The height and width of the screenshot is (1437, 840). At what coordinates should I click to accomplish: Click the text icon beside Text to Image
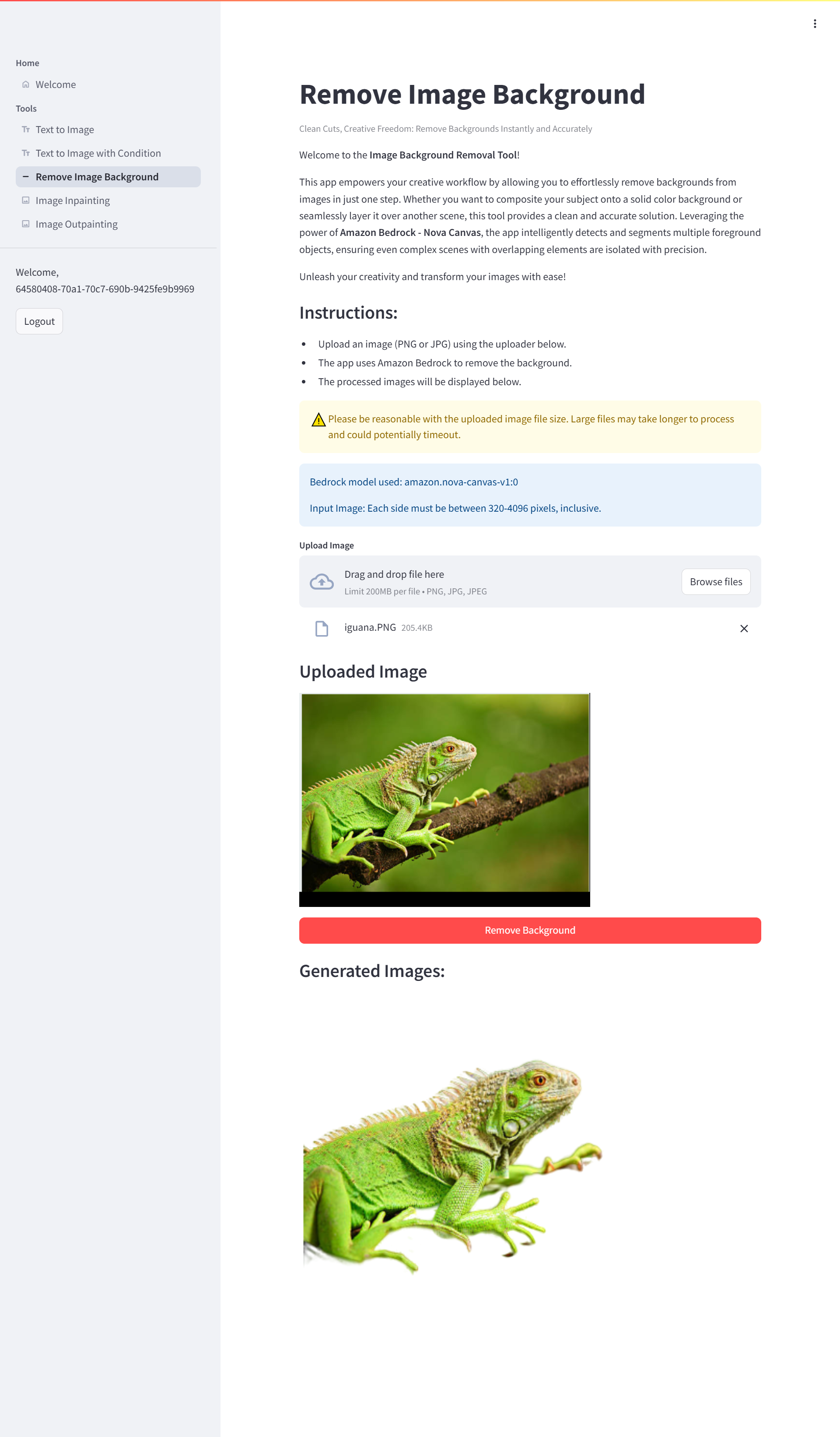pos(26,130)
